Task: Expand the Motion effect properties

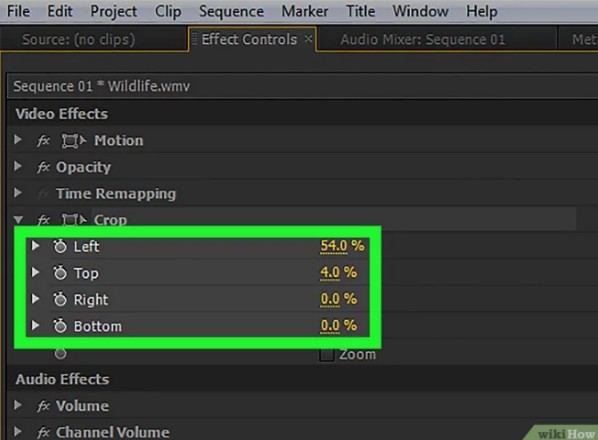Action: pyautogui.click(x=18, y=140)
